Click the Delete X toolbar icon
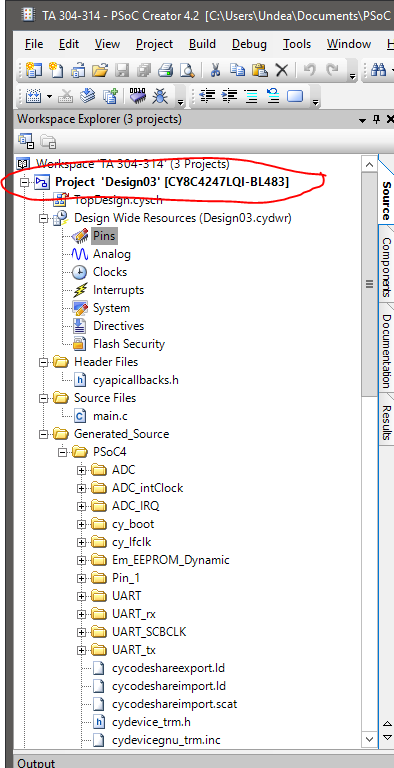This screenshot has width=394, height=768. point(282,71)
